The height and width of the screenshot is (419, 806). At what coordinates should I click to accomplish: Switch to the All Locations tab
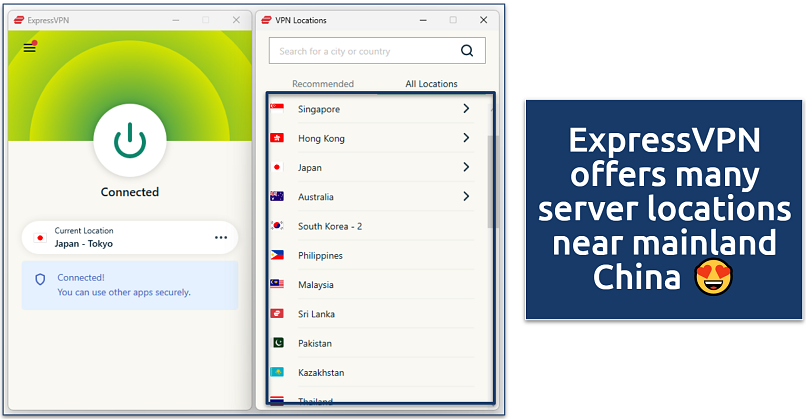tap(431, 84)
